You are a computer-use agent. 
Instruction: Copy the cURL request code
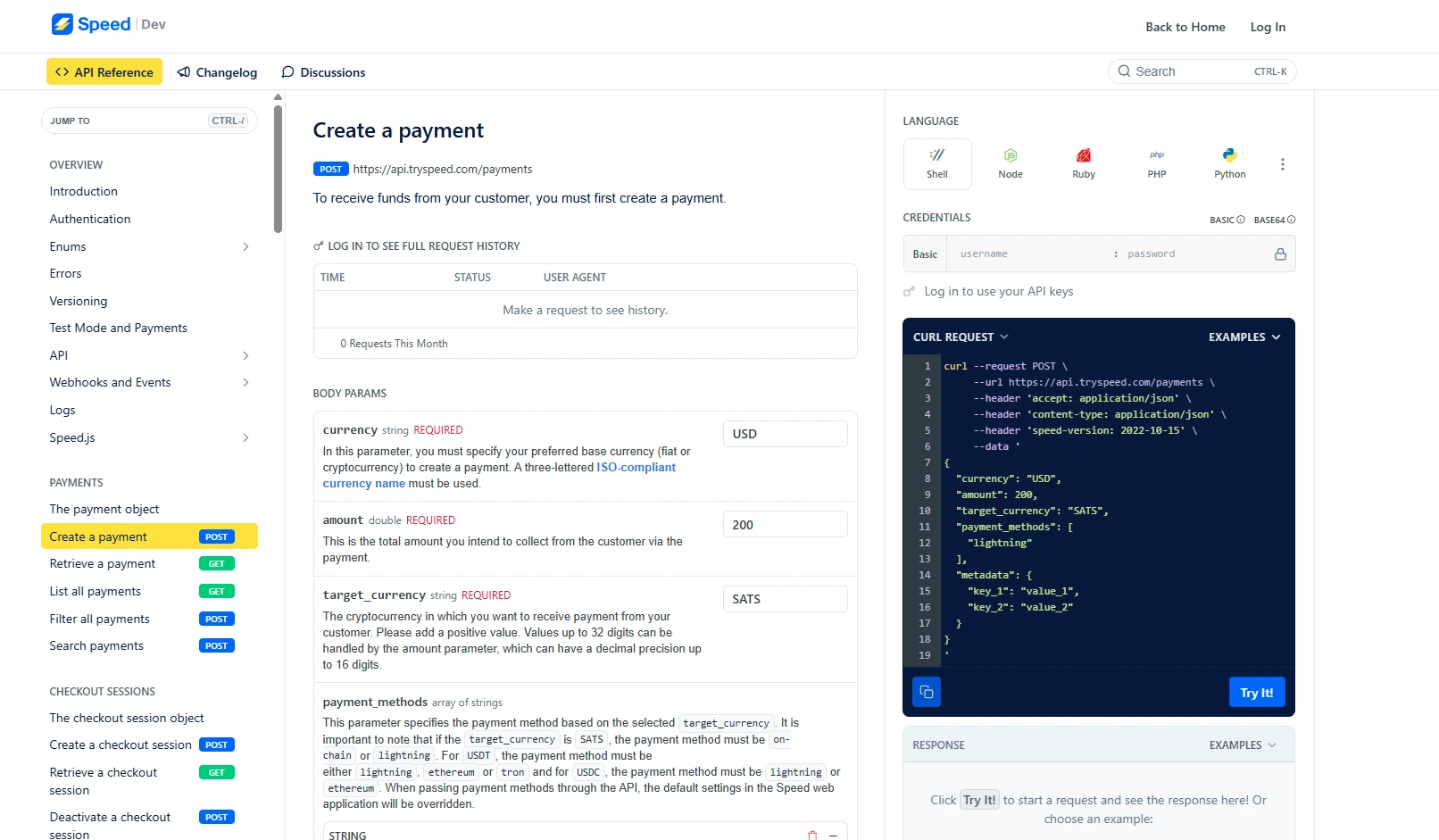point(926,692)
